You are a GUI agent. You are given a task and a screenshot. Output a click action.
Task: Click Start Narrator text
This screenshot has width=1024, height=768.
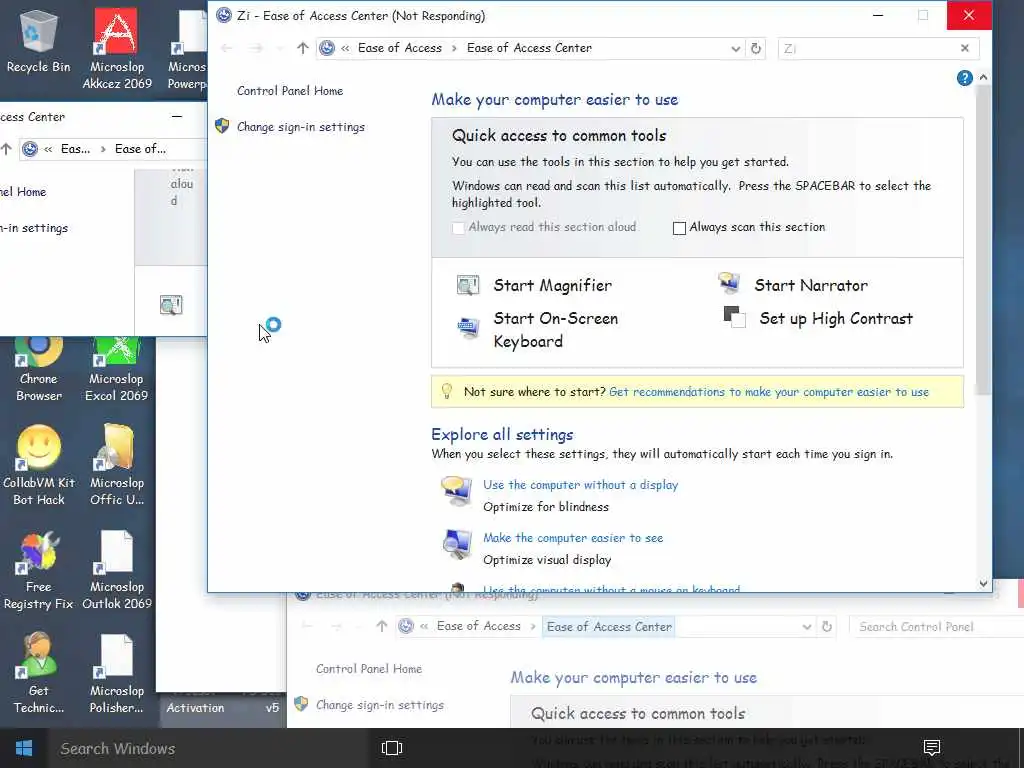click(x=811, y=285)
